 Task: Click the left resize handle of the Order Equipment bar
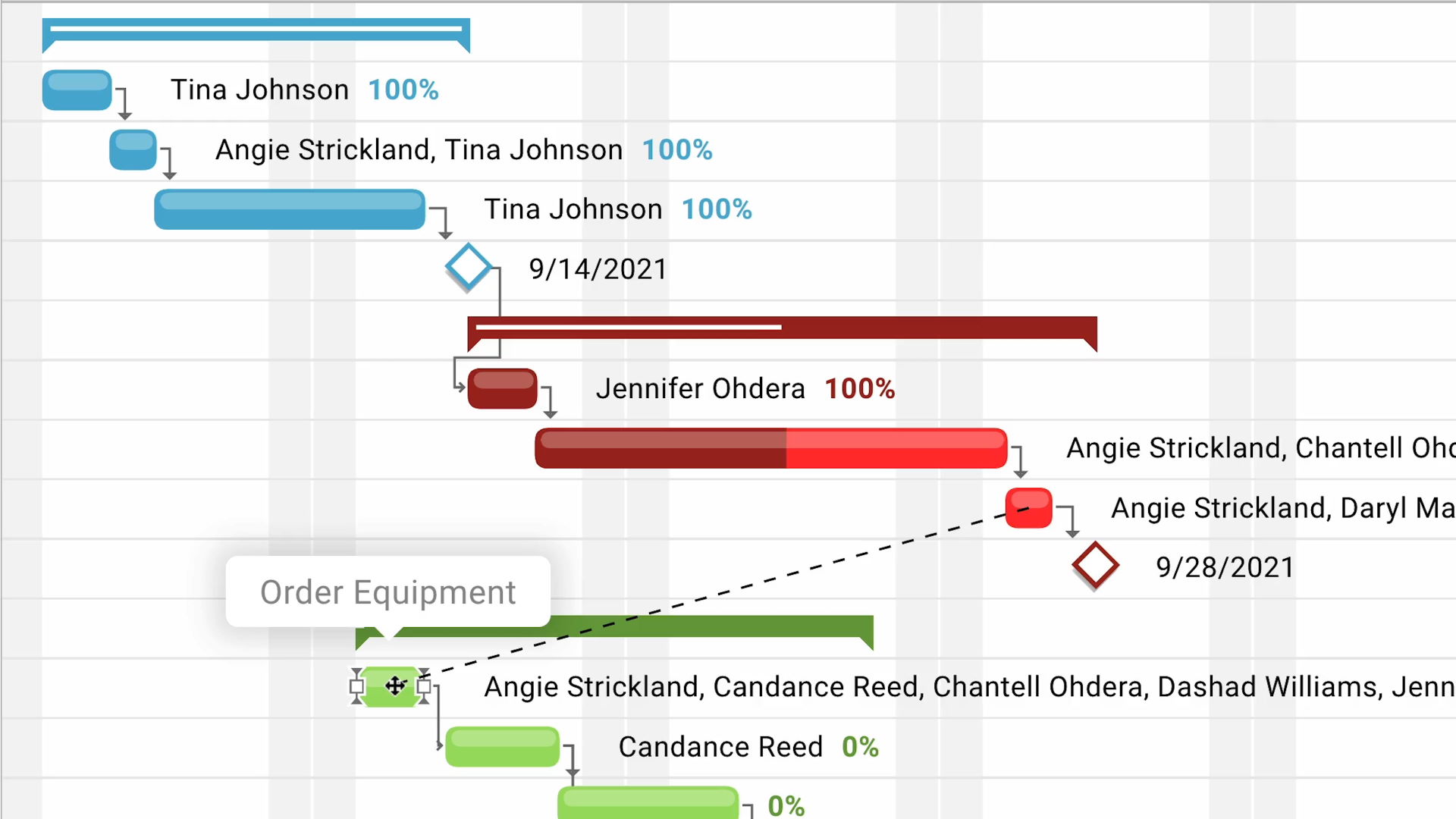click(356, 687)
